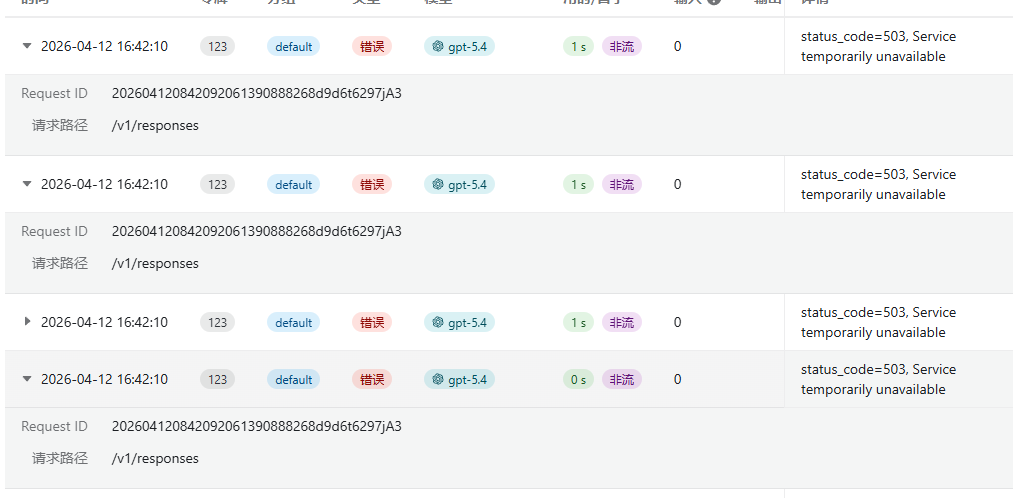Click the 123 token tag in the collapsed row
The image size is (1013, 498).
tap(218, 322)
